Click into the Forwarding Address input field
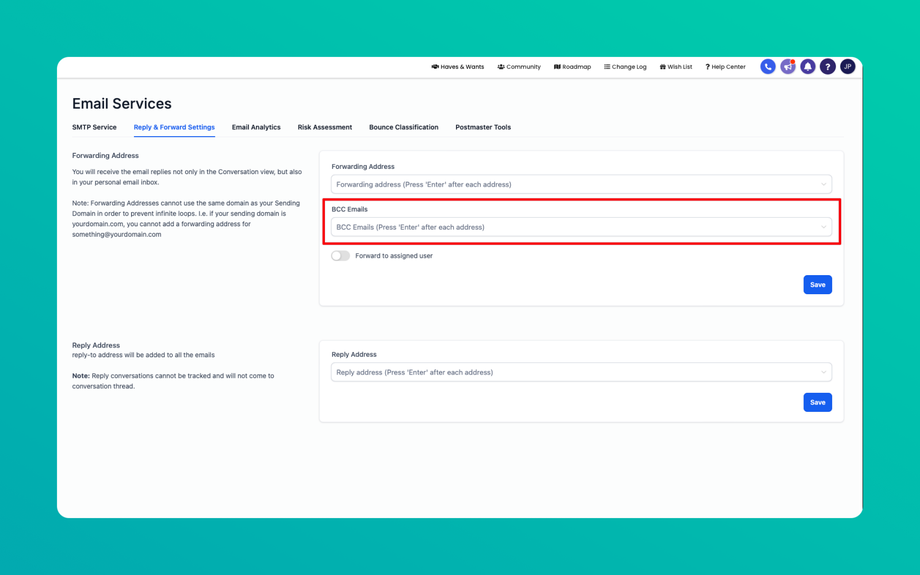 pyautogui.click(x=581, y=184)
